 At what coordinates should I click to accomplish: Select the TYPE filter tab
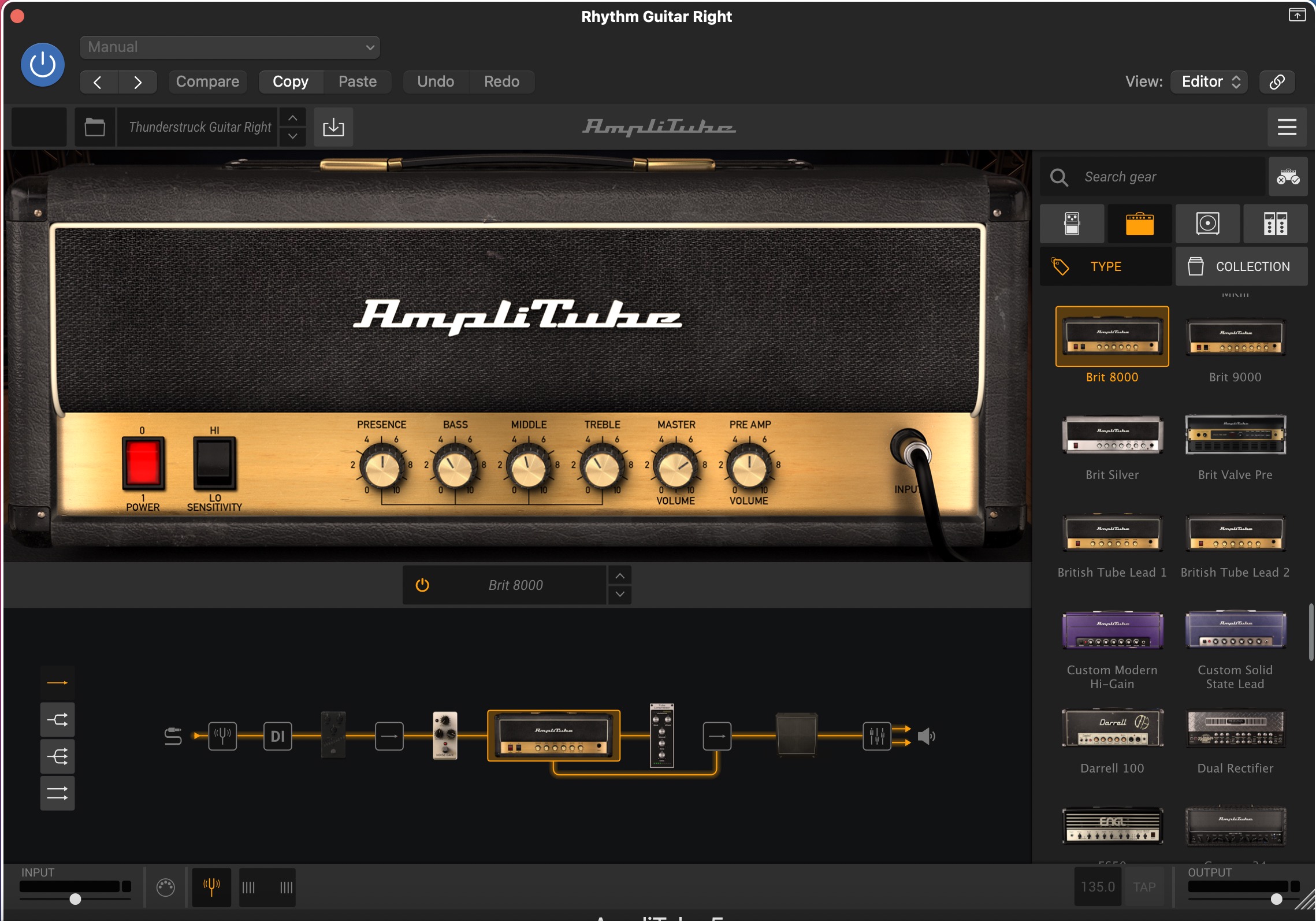tap(1106, 266)
